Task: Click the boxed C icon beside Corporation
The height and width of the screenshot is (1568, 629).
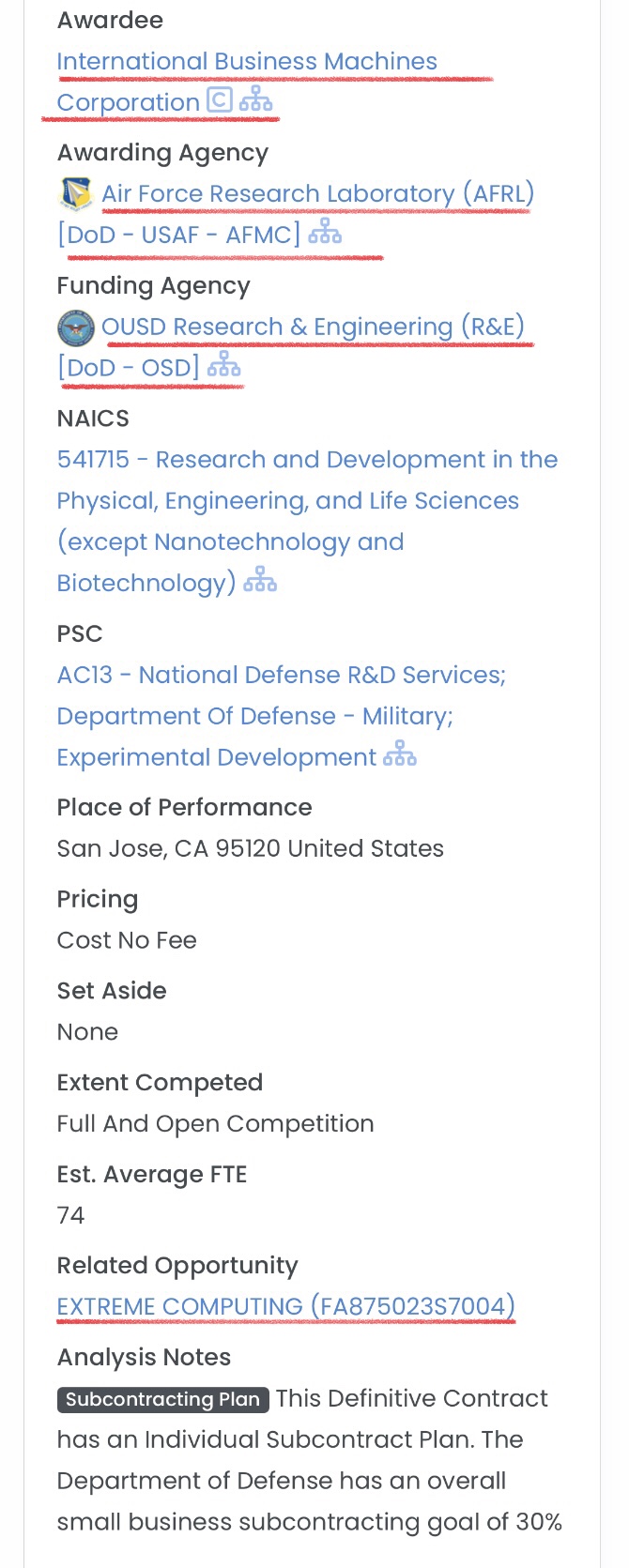Action: tap(219, 100)
